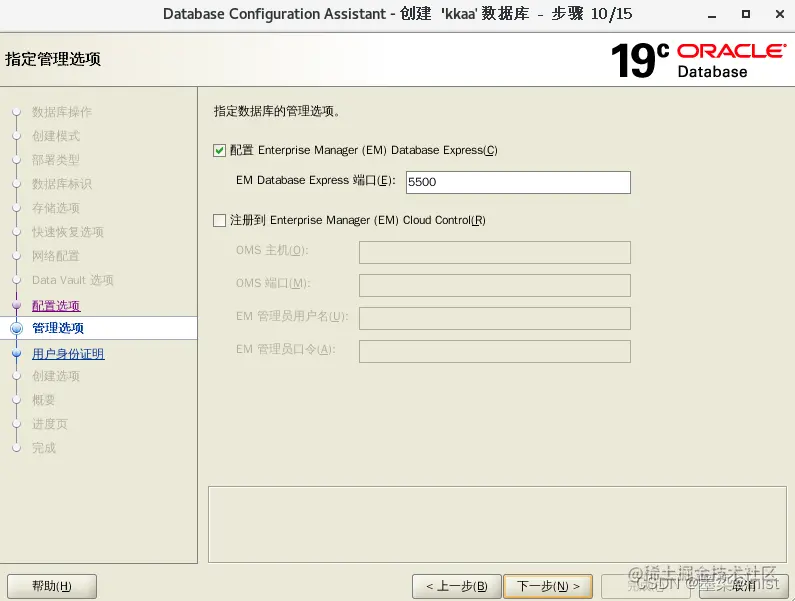Click the 概要 step label
Screen dimensions: 795x601
point(44,400)
